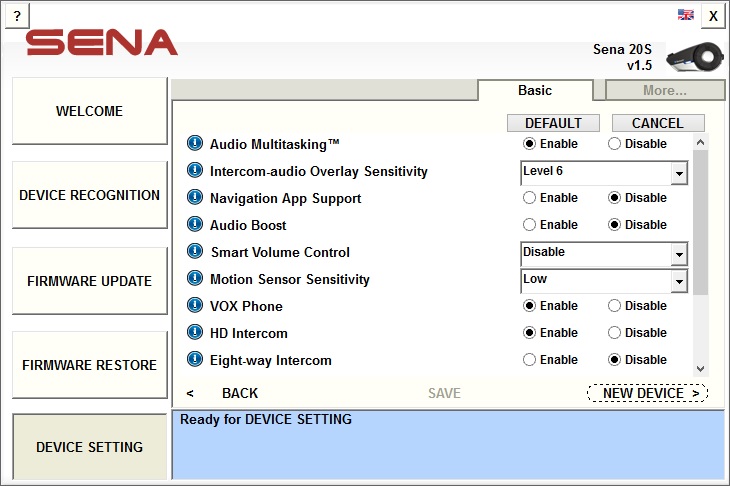View info for Audio Boost setting
The width and height of the screenshot is (730, 486).
[195, 224]
